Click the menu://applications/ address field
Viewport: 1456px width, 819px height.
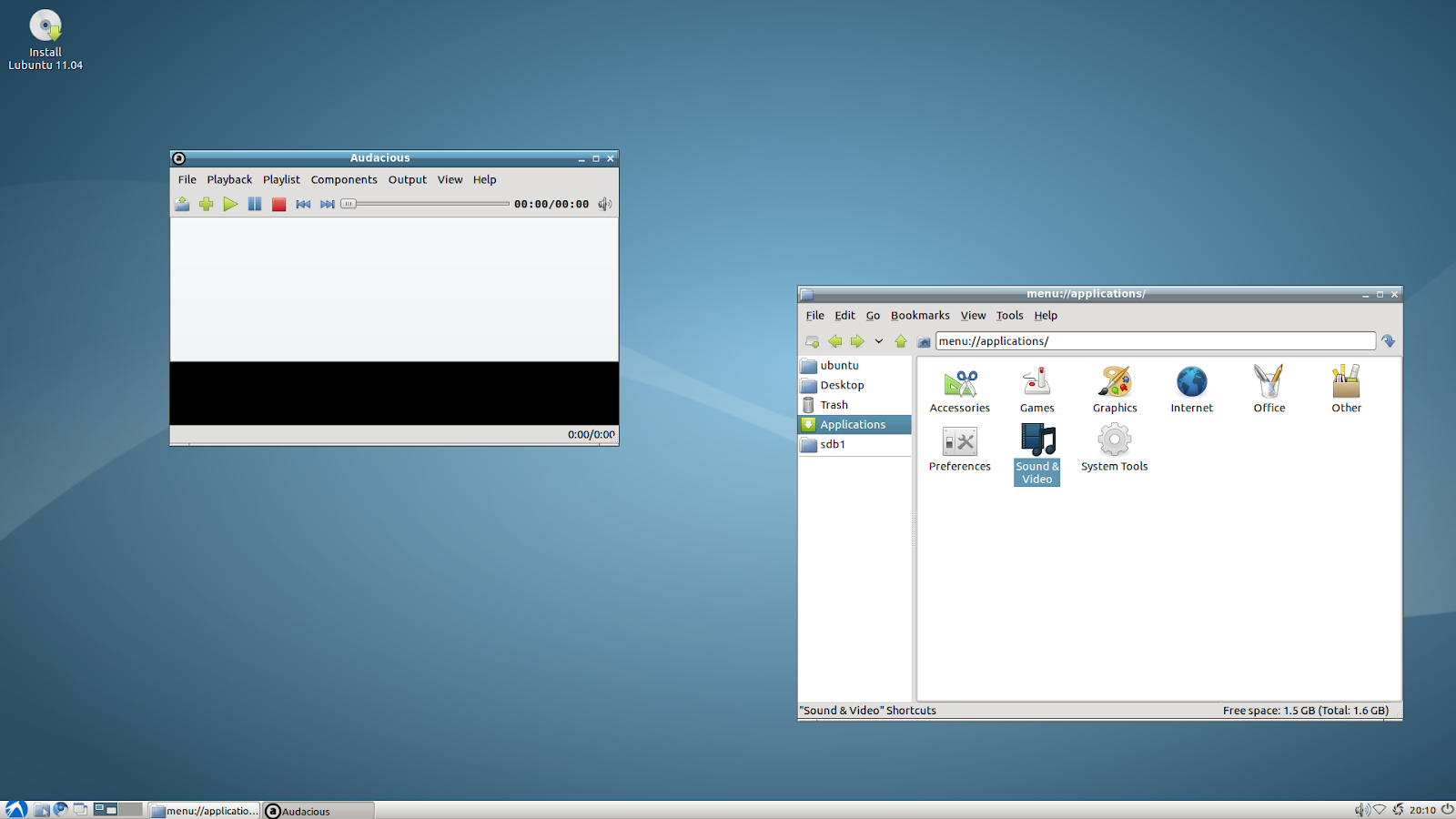tap(1156, 341)
